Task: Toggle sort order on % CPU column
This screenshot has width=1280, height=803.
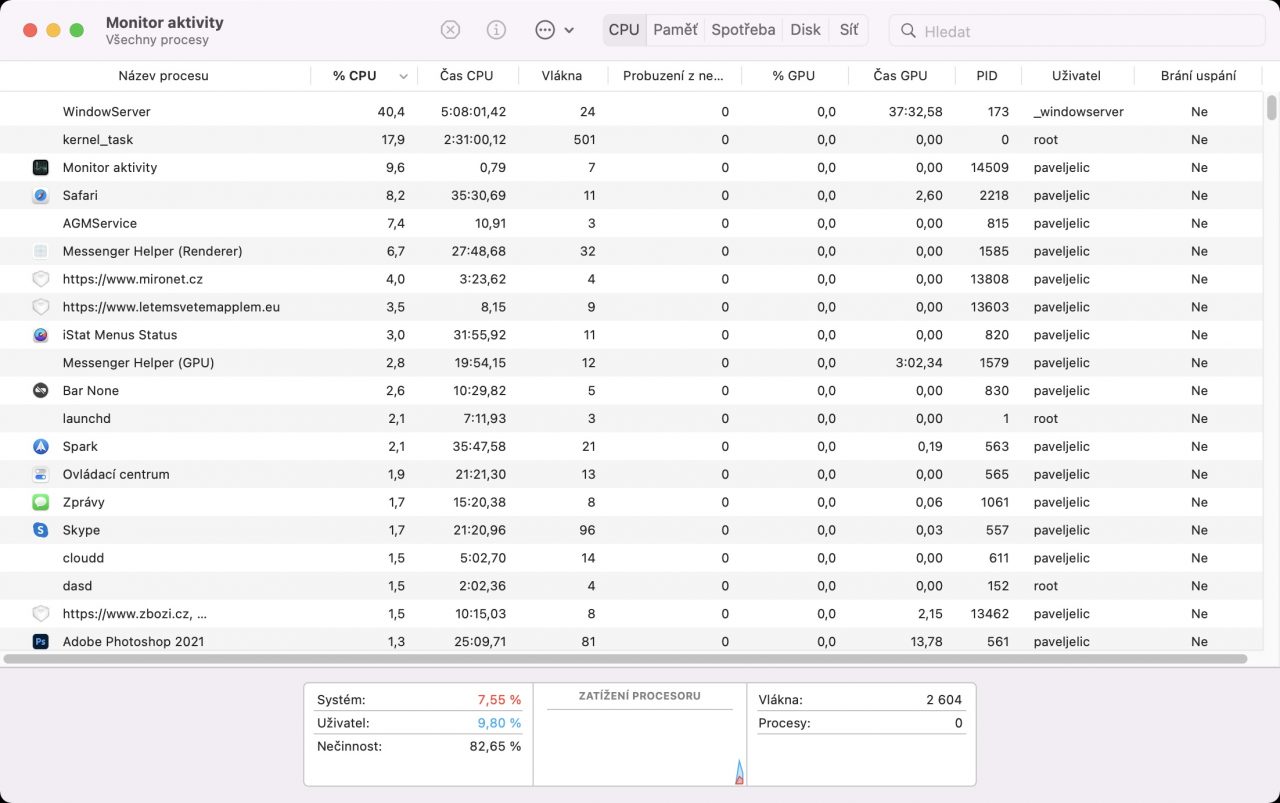Action: tap(360, 76)
